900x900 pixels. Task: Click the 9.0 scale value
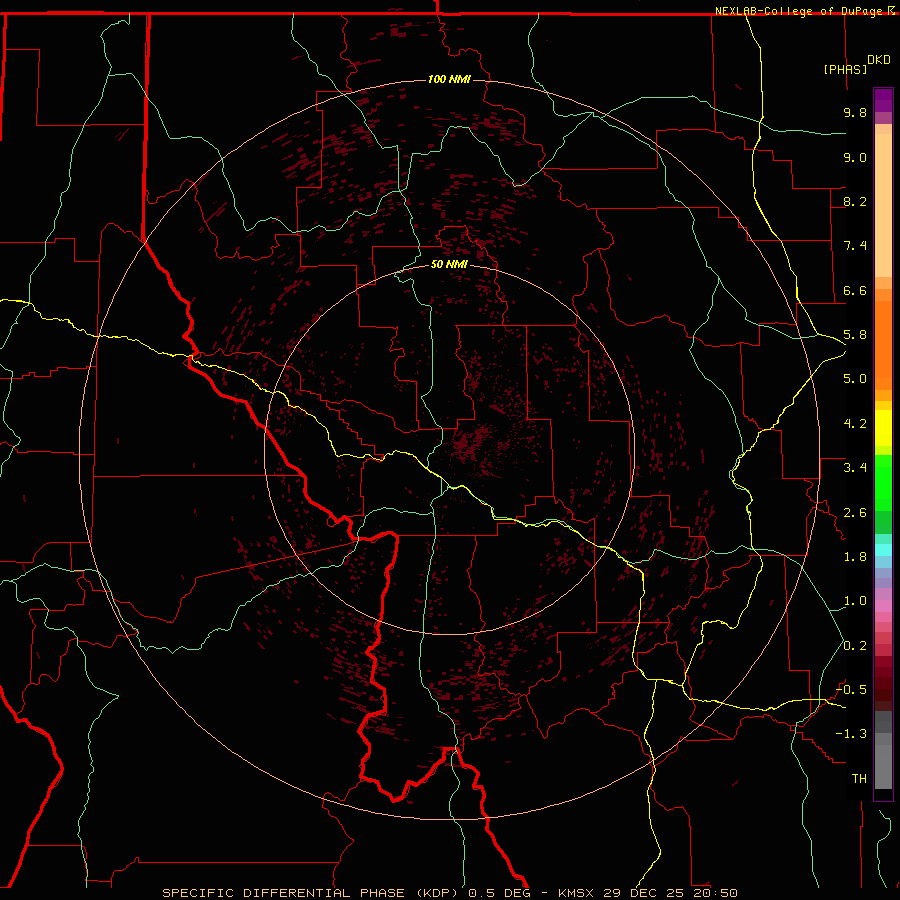[x=855, y=157]
